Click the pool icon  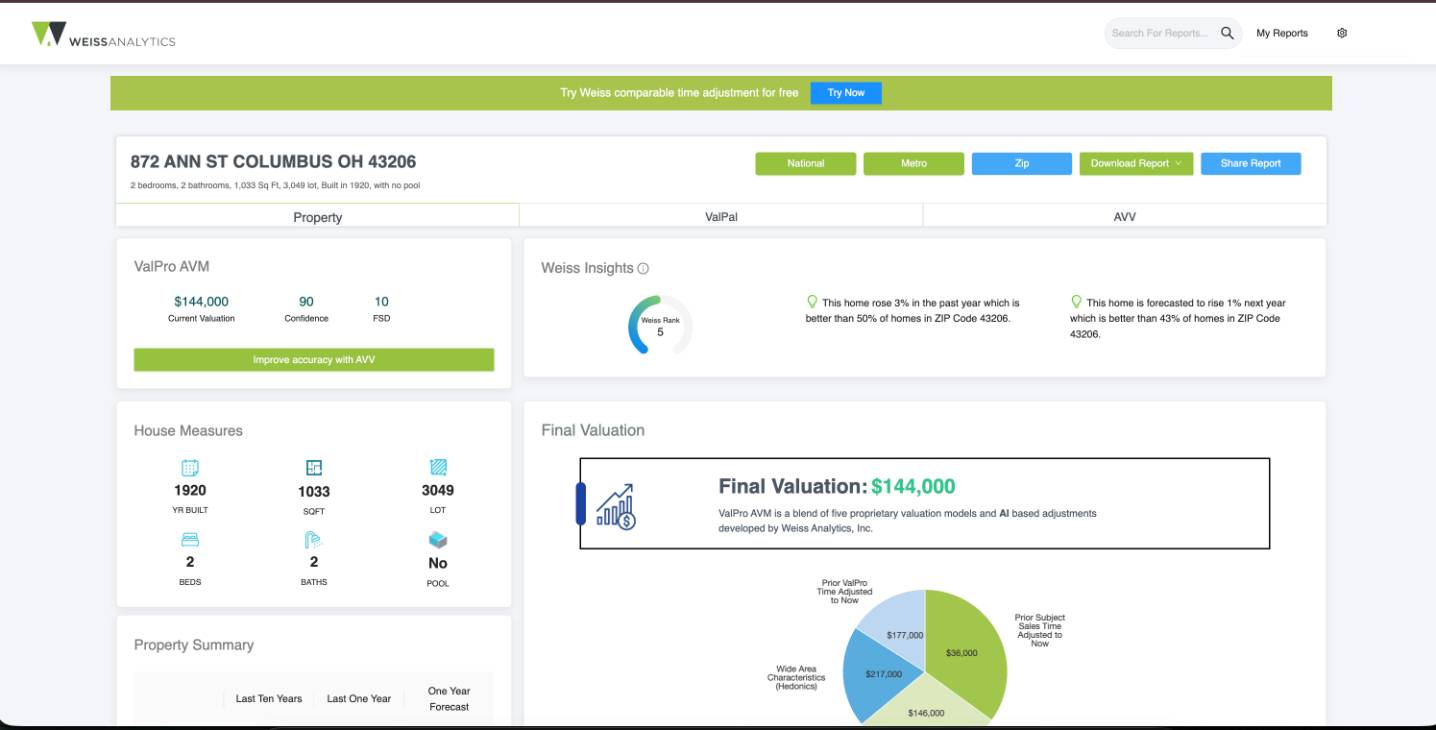[x=438, y=540]
